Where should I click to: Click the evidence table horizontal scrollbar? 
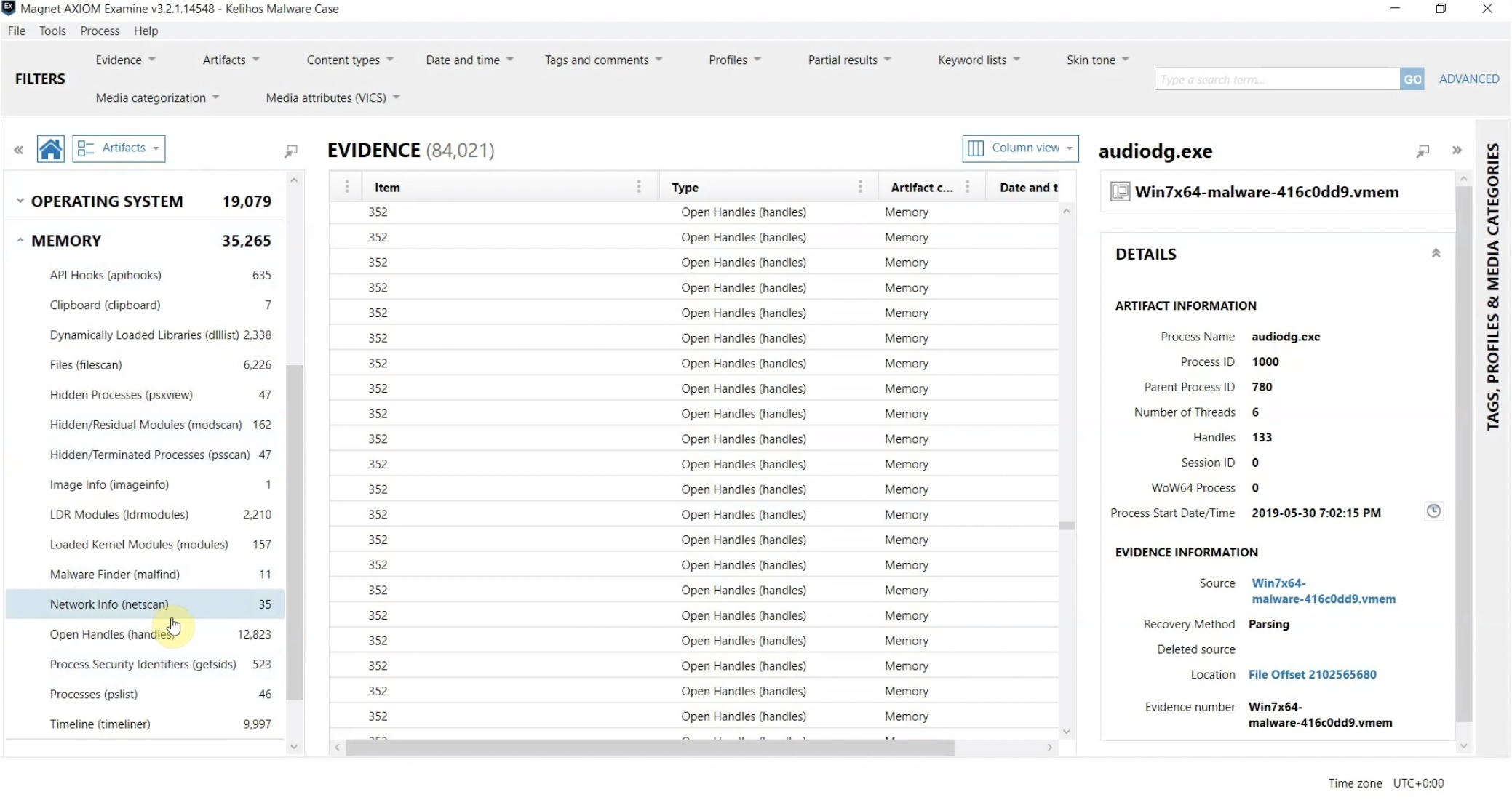650,747
